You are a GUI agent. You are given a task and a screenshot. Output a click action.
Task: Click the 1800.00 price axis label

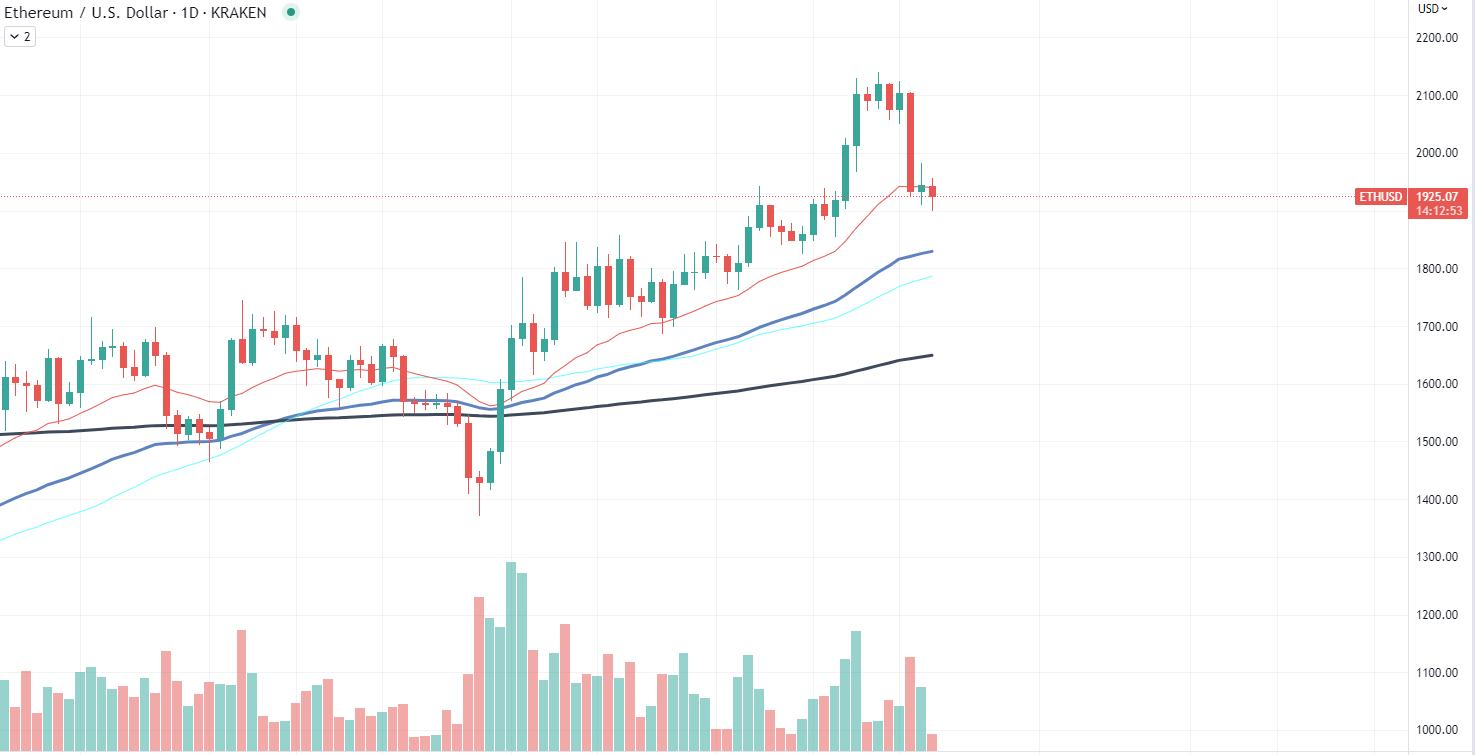[1438, 269]
